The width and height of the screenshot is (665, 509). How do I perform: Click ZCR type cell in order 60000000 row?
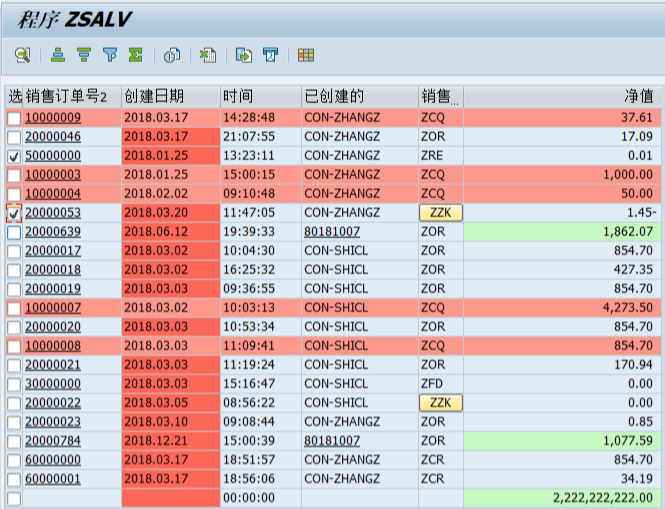tap(441, 460)
